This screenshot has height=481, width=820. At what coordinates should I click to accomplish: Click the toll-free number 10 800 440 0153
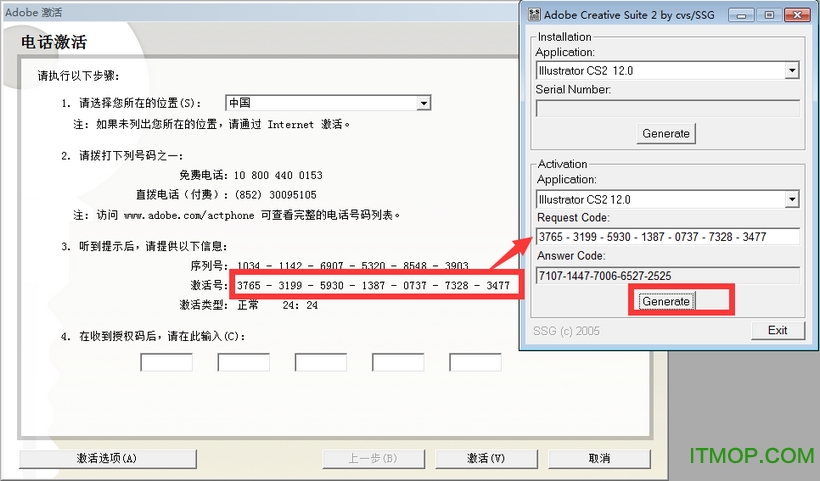pos(278,175)
